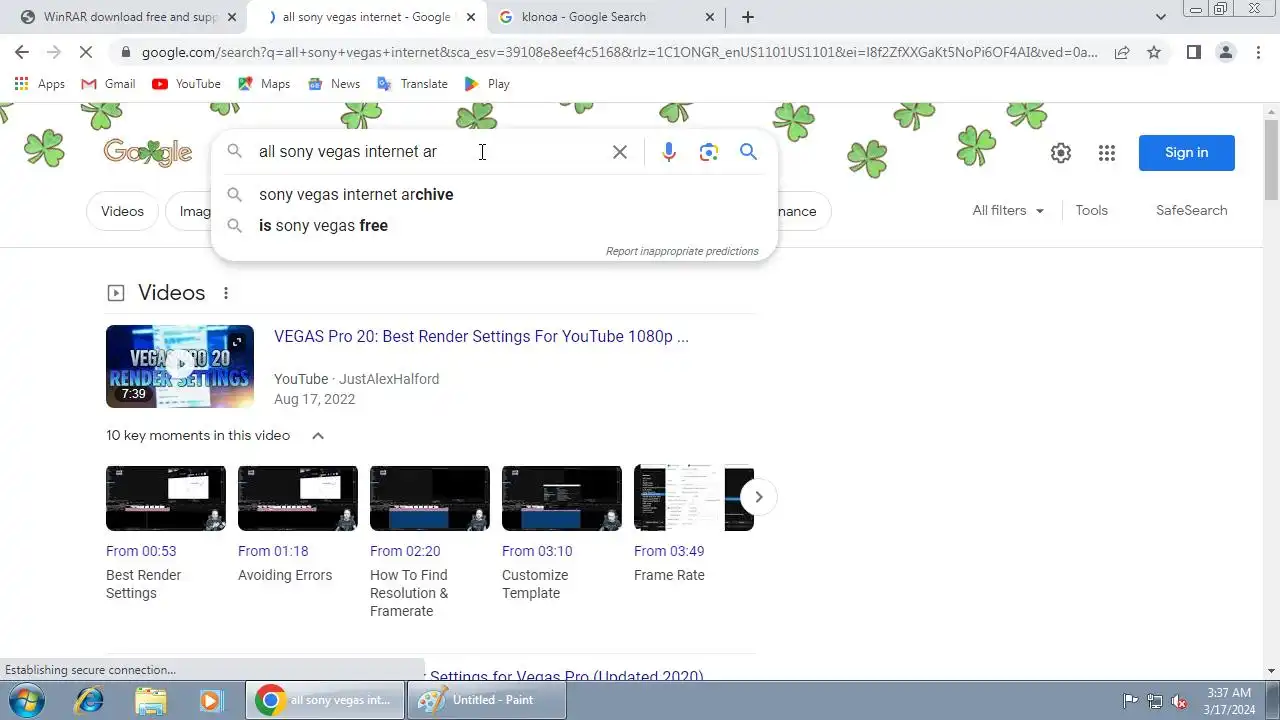1280x720 pixels.
Task: Show next key moments arrow
Action: click(x=759, y=497)
